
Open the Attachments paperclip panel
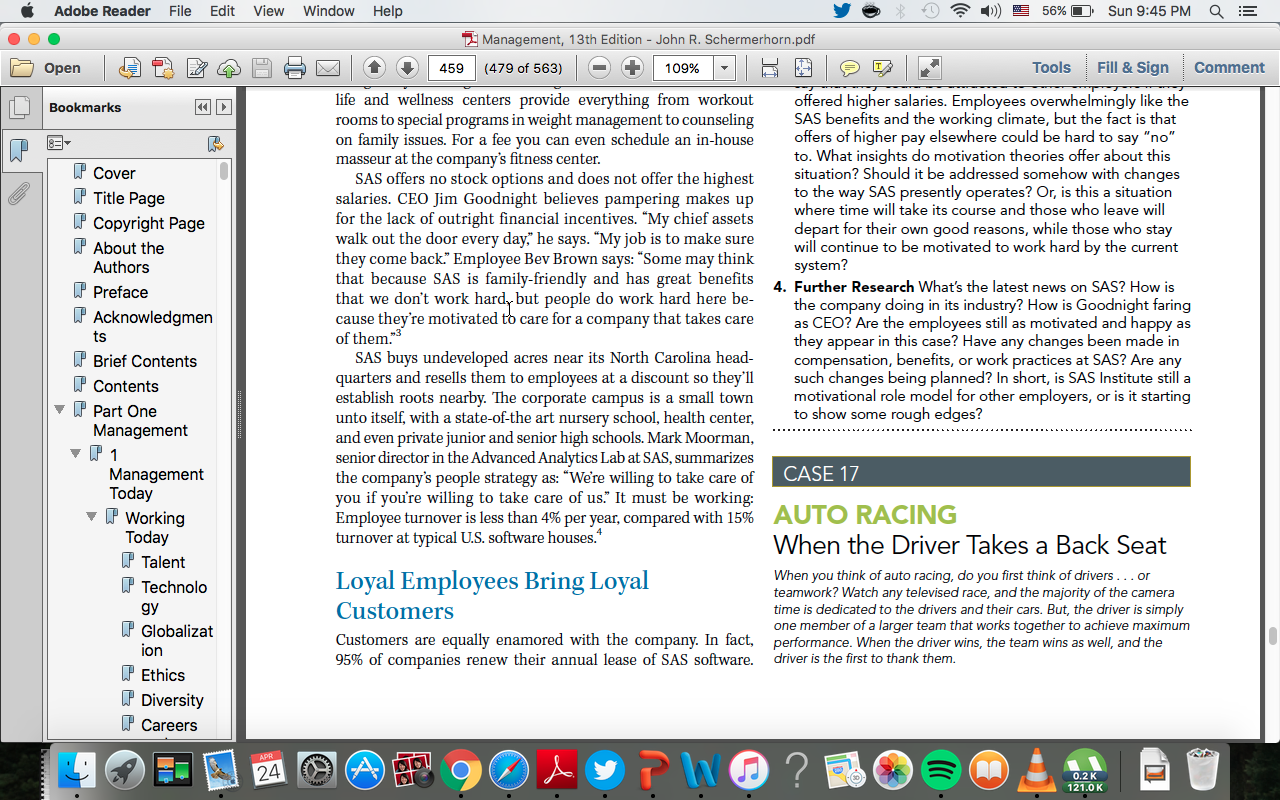pos(18,193)
